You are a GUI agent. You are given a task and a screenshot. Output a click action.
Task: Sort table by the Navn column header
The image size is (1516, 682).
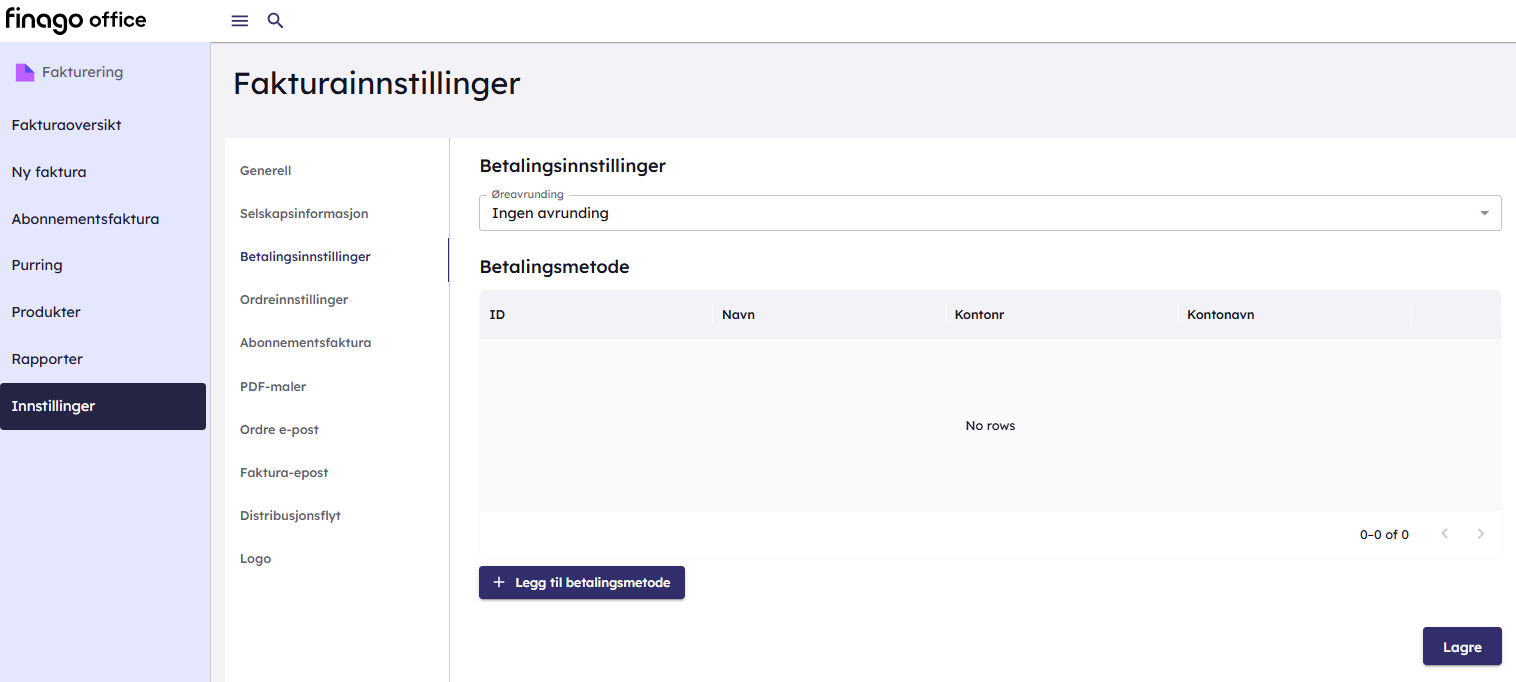[x=738, y=315]
